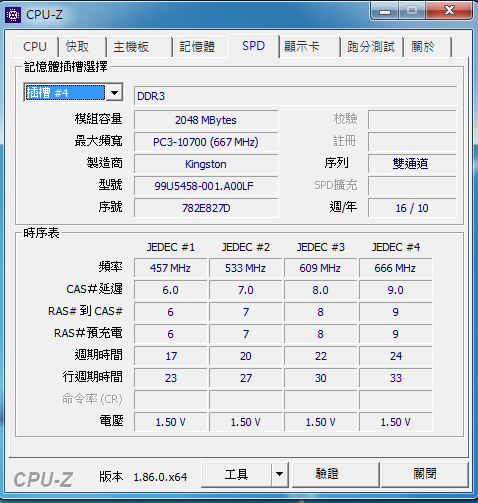Select the SPD tab

254,46
